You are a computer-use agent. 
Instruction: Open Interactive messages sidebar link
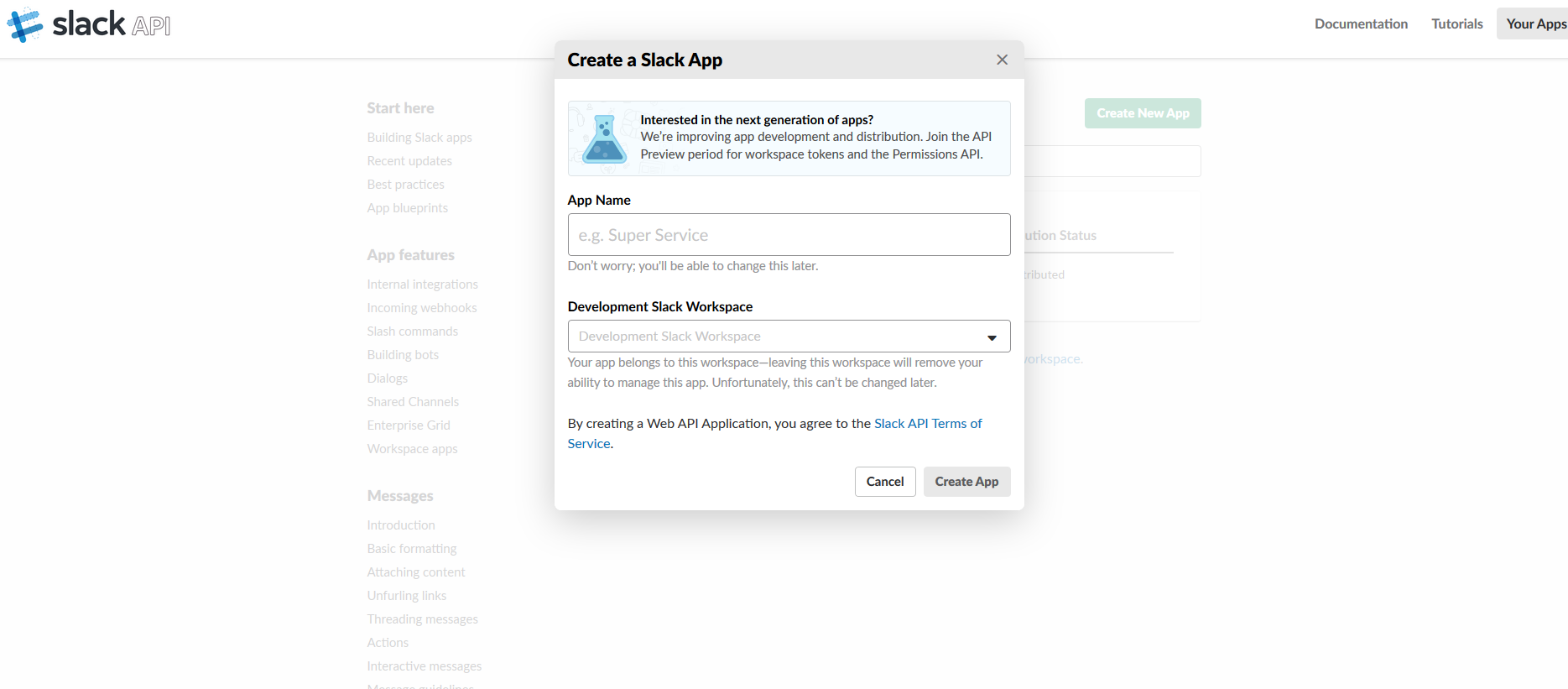tap(424, 666)
